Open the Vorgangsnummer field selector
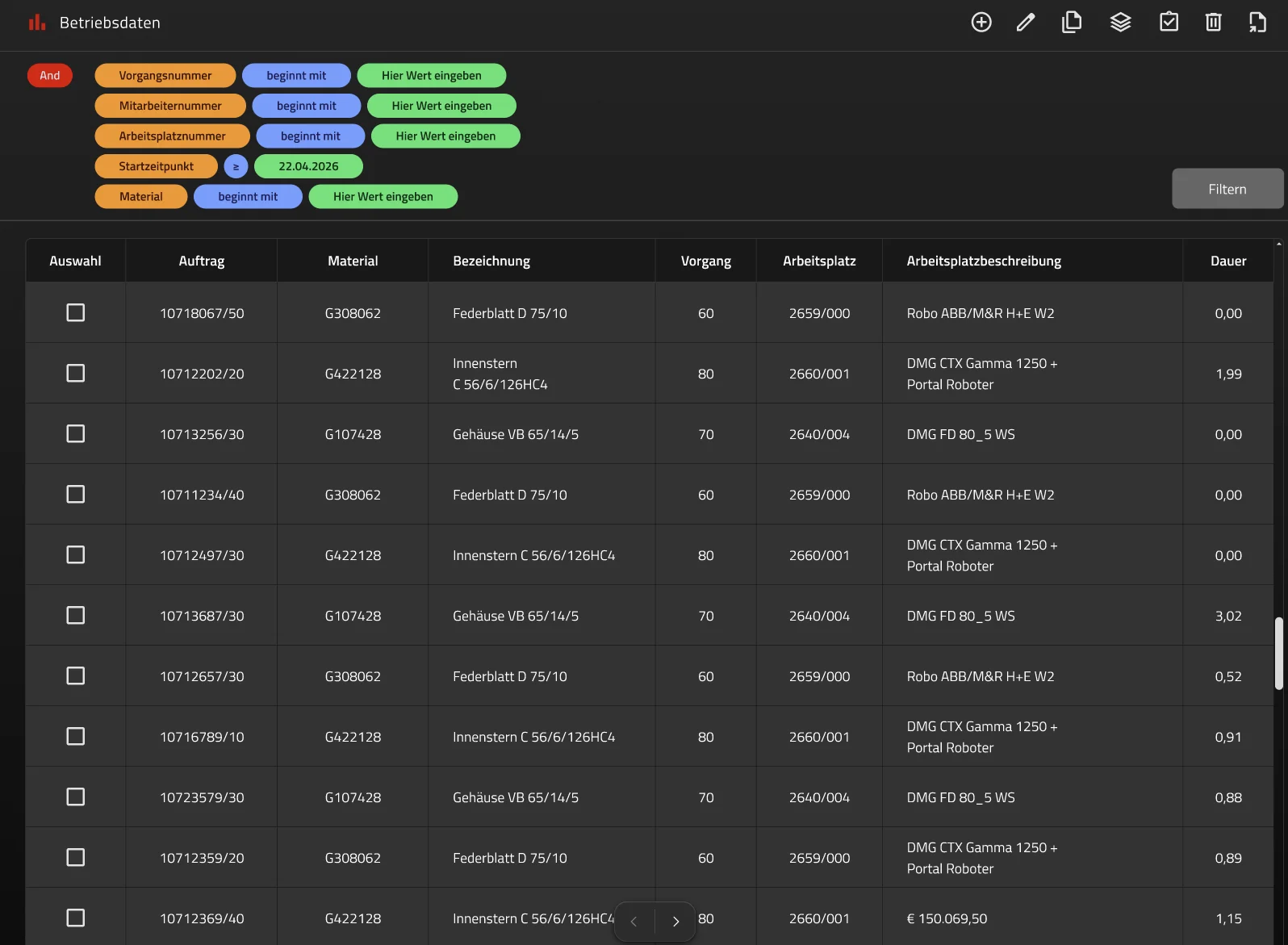The width and height of the screenshot is (1288, 945). [165, 75]
